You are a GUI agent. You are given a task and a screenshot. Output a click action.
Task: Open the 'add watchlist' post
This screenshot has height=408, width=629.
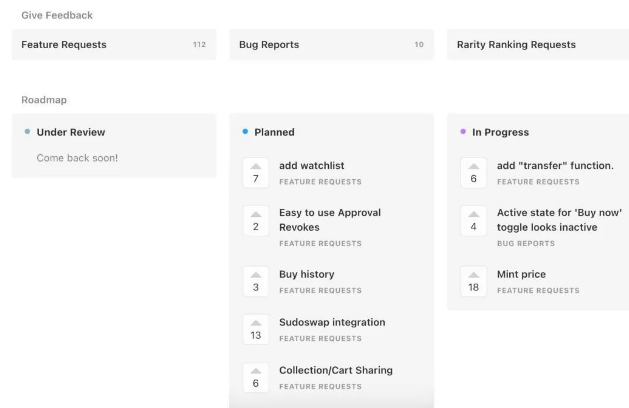click(x=312, y=166)
